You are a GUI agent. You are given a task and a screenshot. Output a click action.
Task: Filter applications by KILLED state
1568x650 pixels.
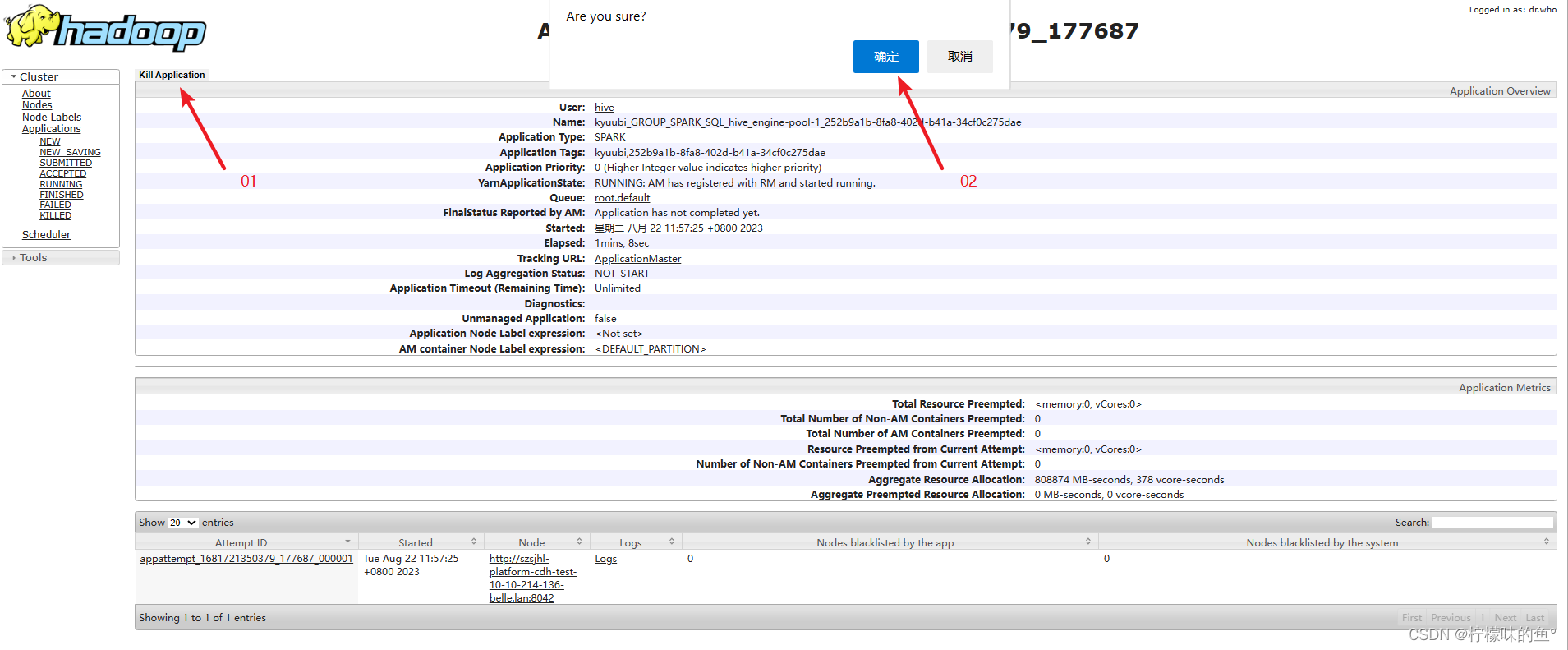click(56, 216)
